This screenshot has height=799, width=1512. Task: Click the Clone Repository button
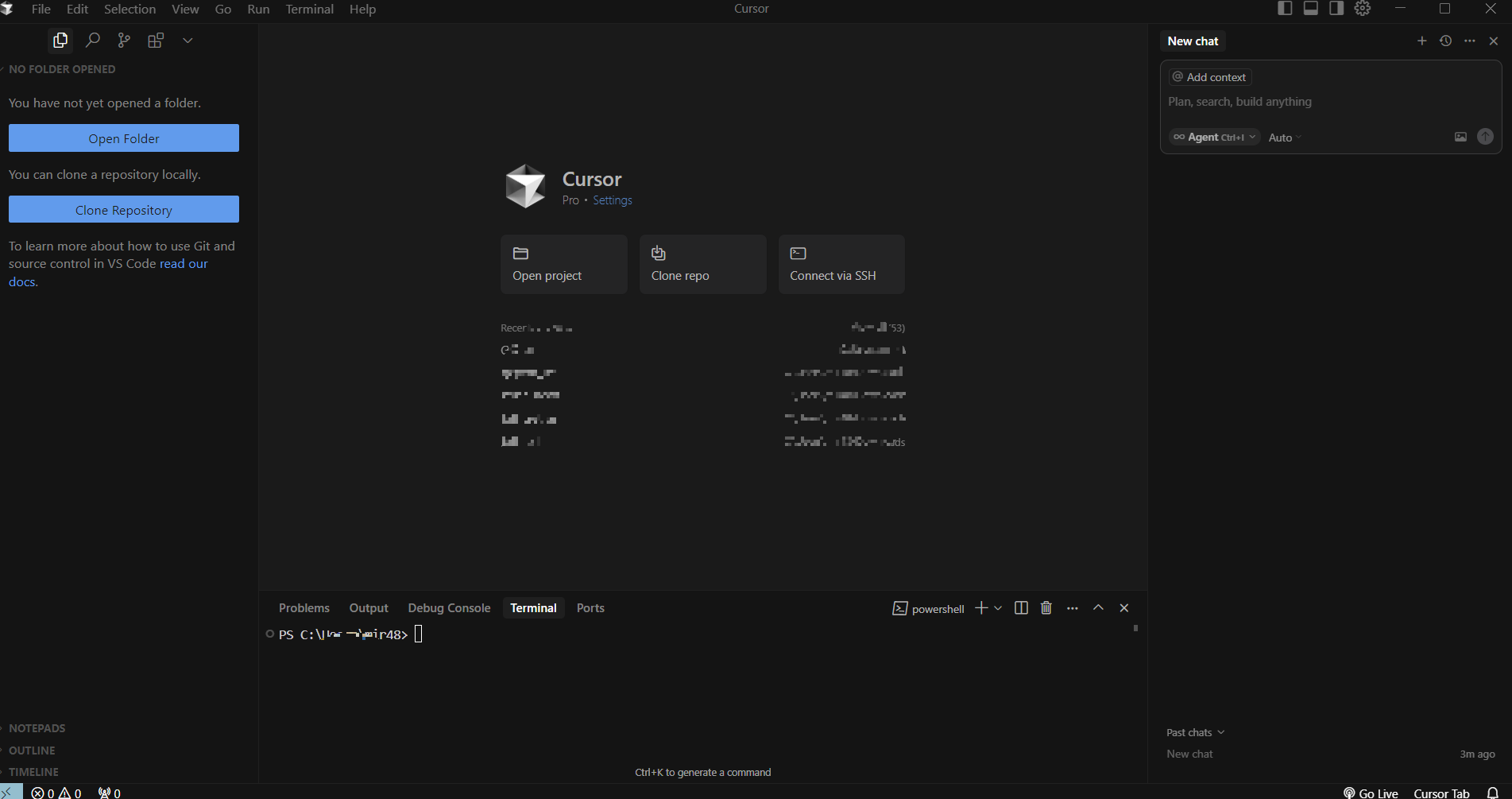click(124, 209)
